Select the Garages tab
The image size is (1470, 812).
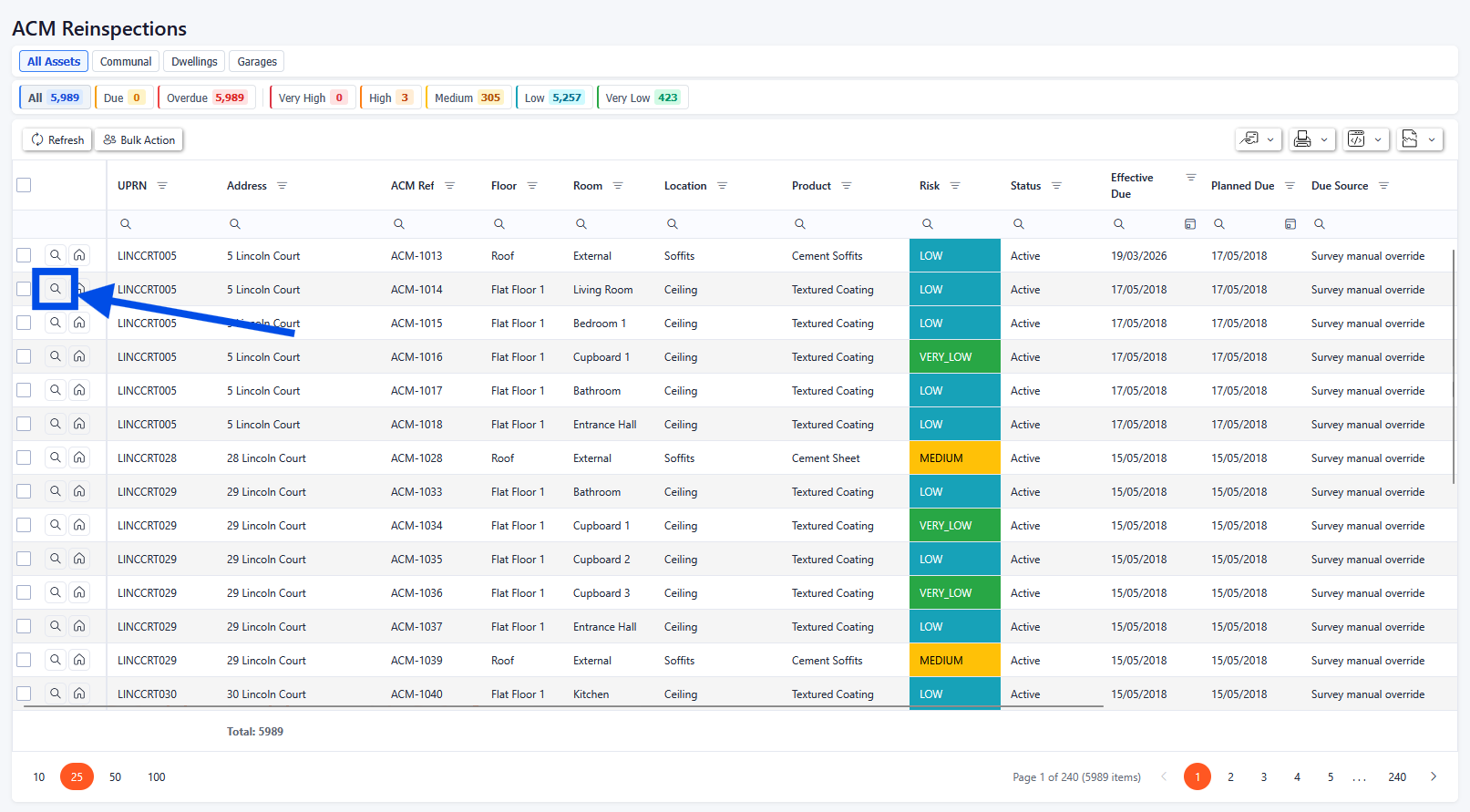257,62
